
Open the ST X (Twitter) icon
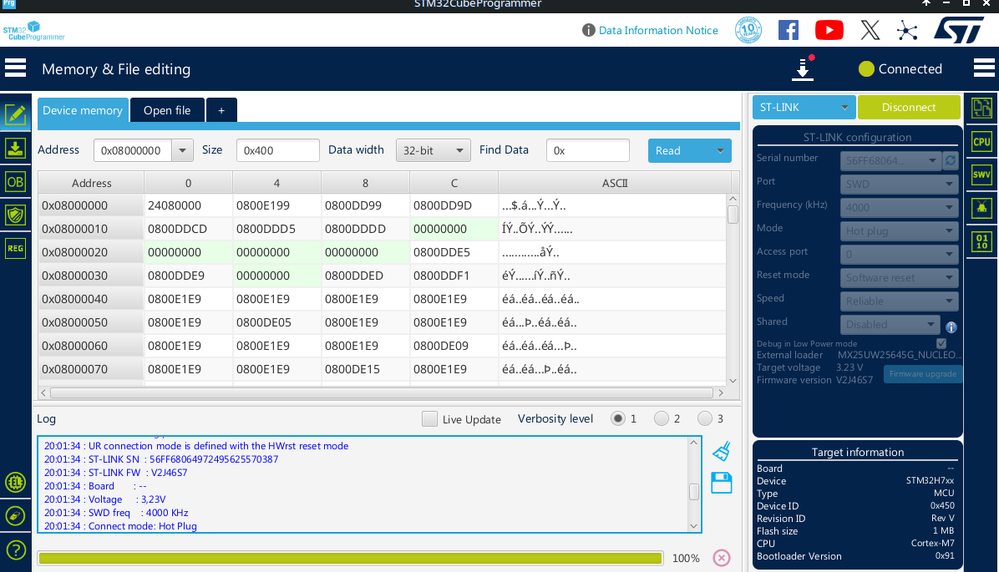870,30
